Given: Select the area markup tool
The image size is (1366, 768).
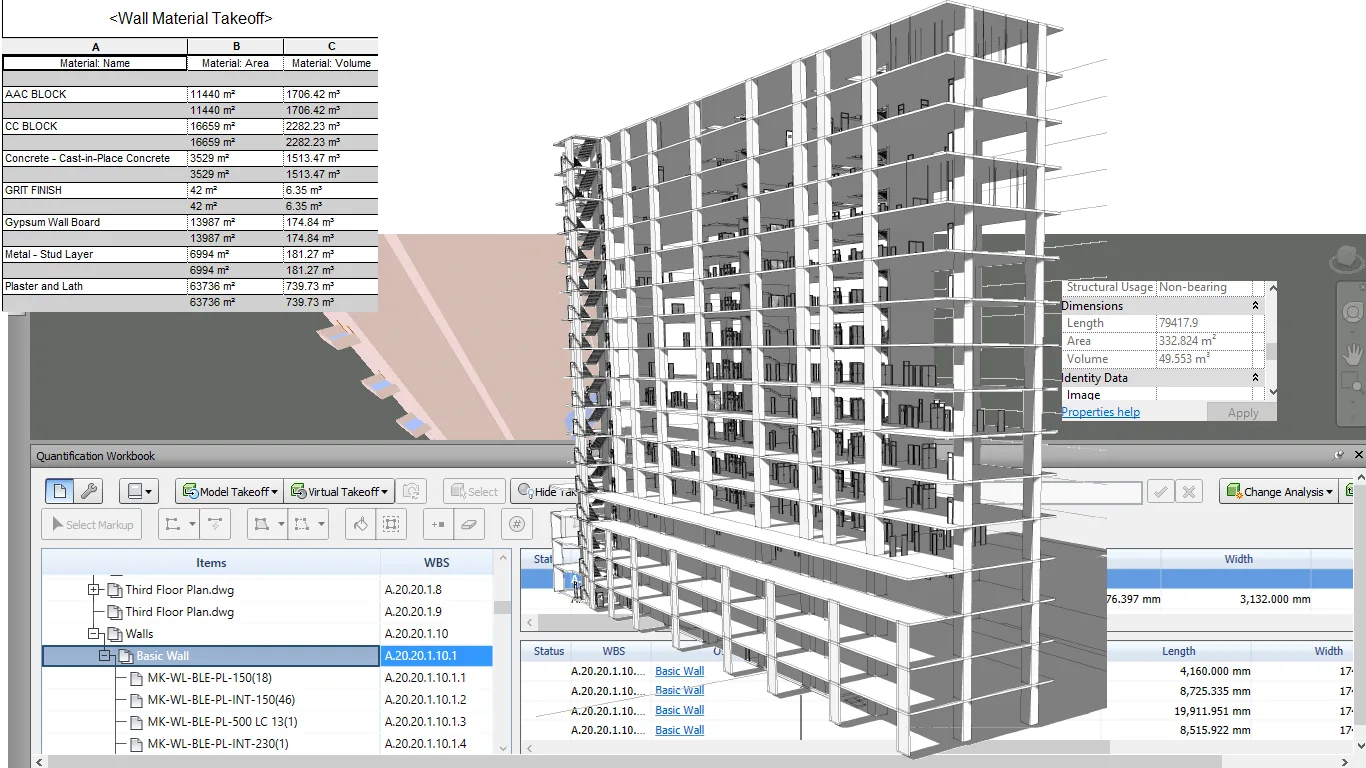Looking at the screenshot, I should coord(262,524).
